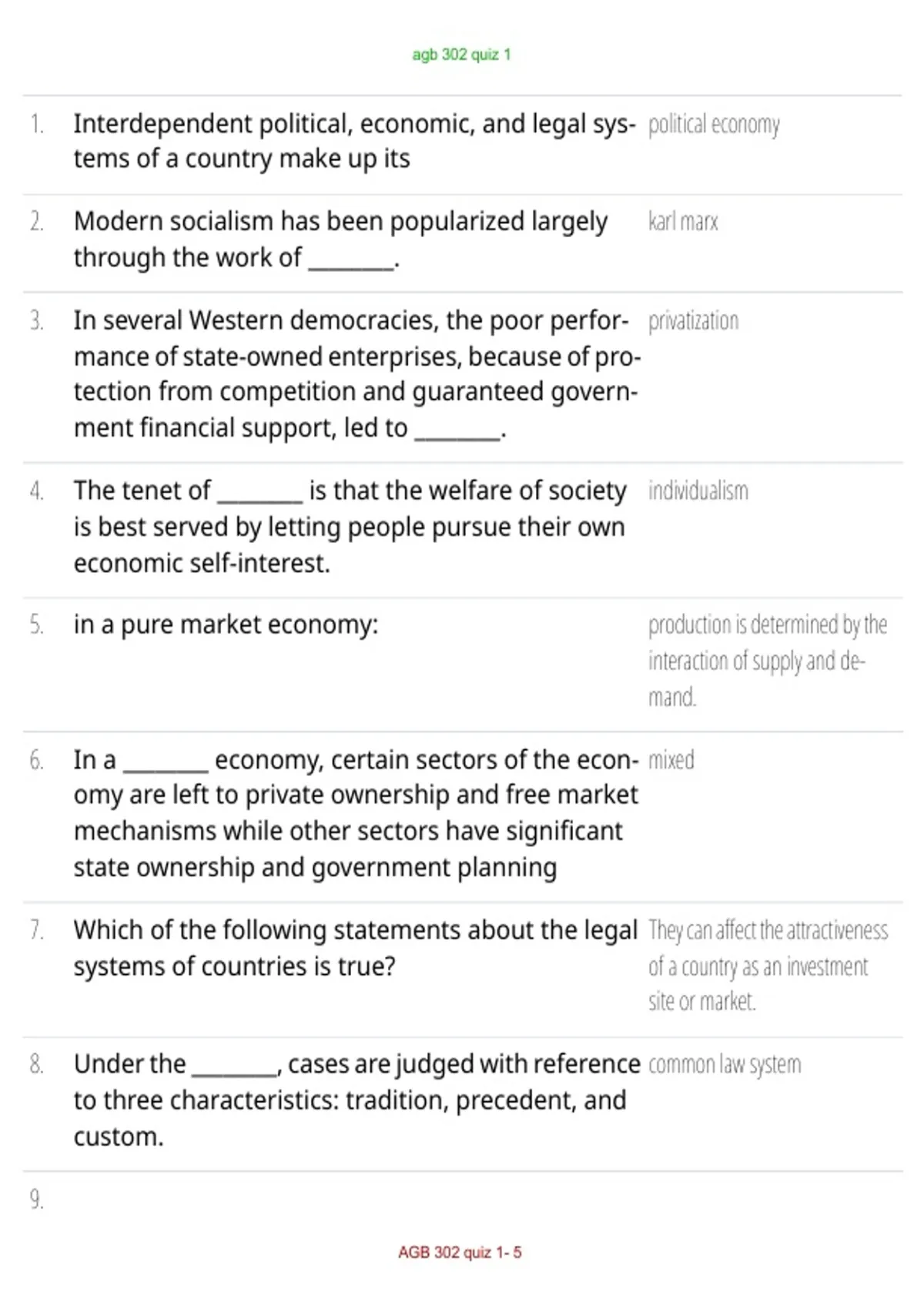Image resolution: width=924 pixels, height=1309 pixels.
Task: Select the answer 'karl marx'
Action: point(683,222)
